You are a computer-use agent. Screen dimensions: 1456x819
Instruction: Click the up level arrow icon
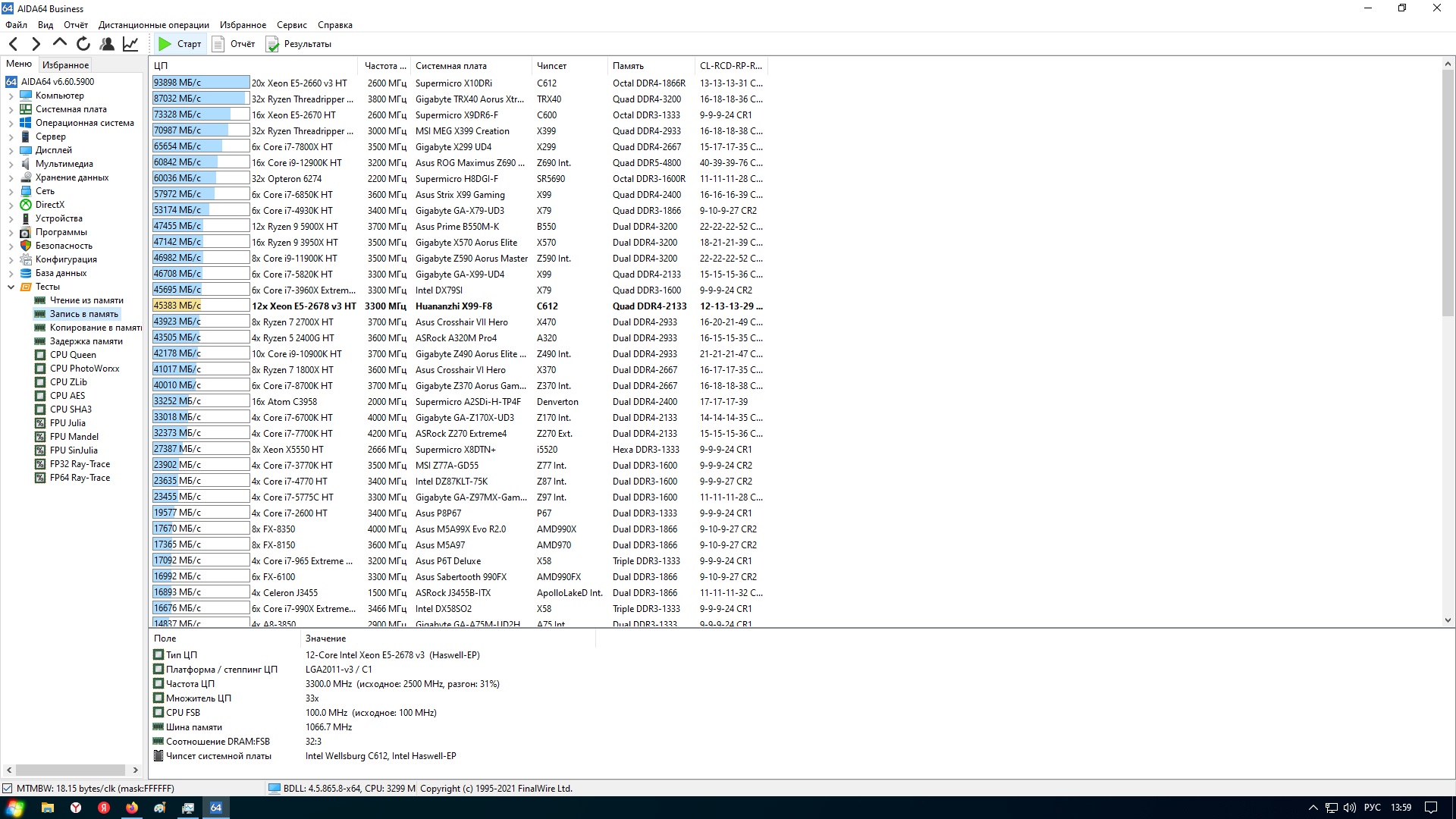[60, 43]
